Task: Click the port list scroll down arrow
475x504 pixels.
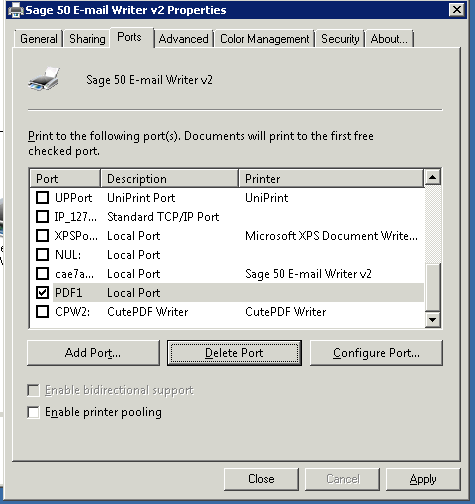Action: 433,320
